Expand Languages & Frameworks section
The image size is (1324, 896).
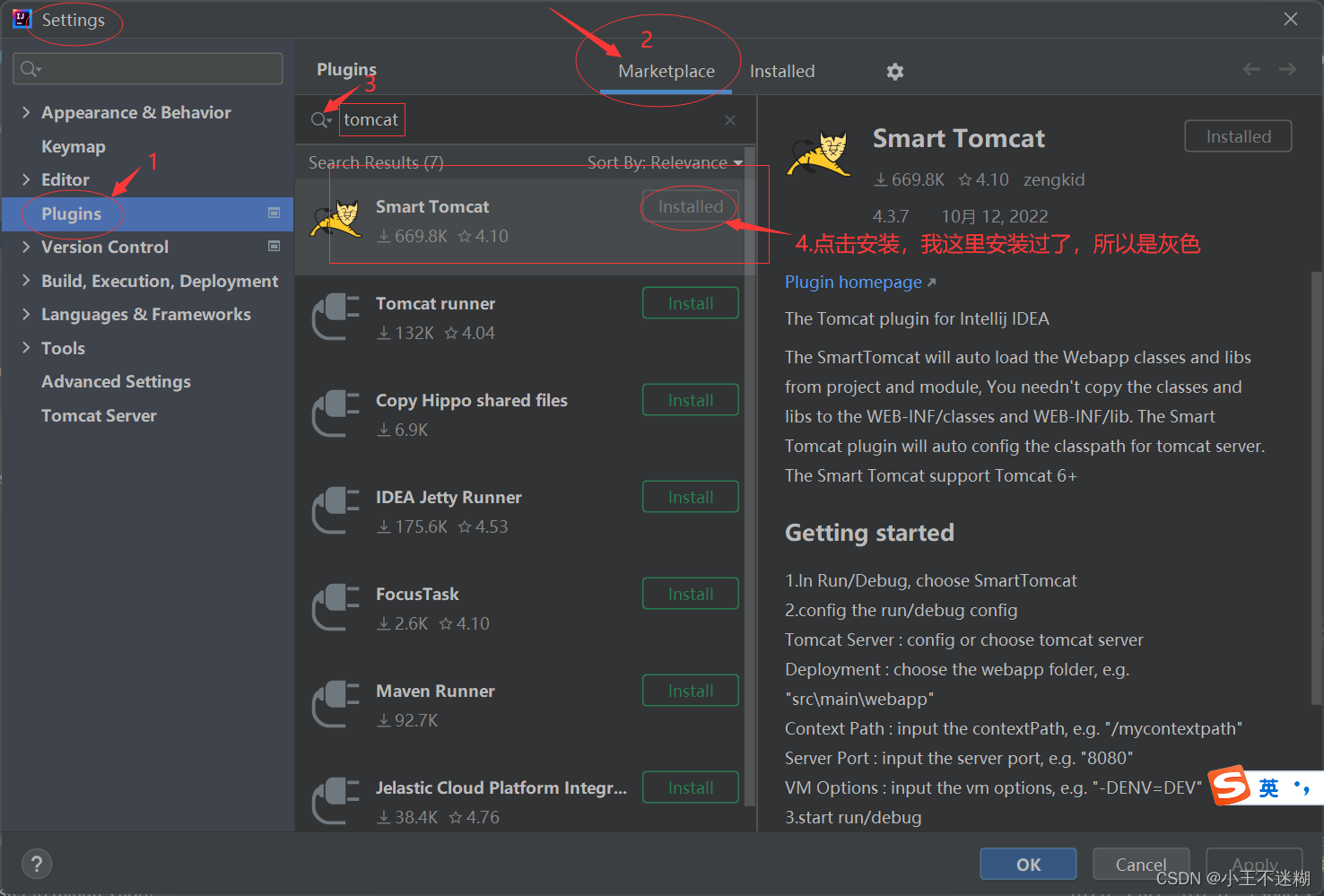click(26, 314)
